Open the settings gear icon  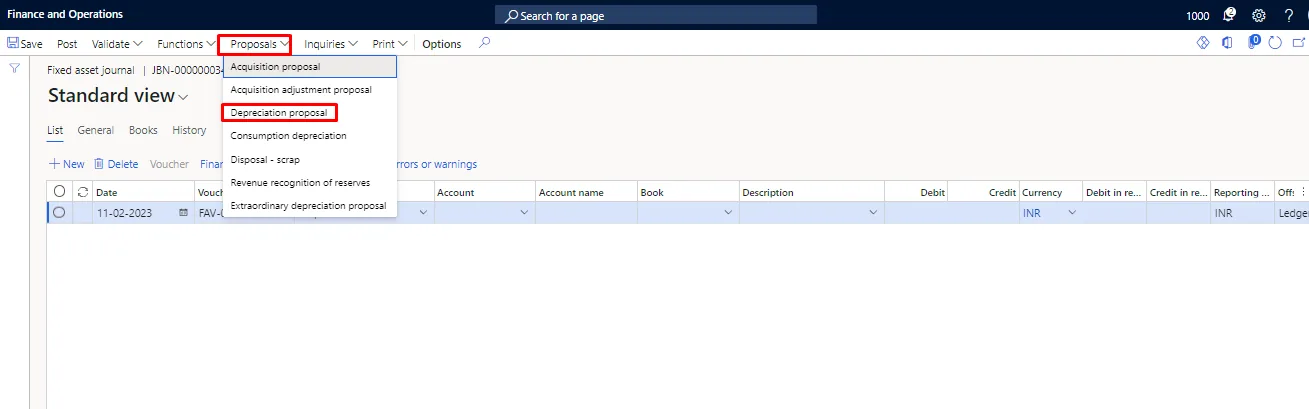1259,15
